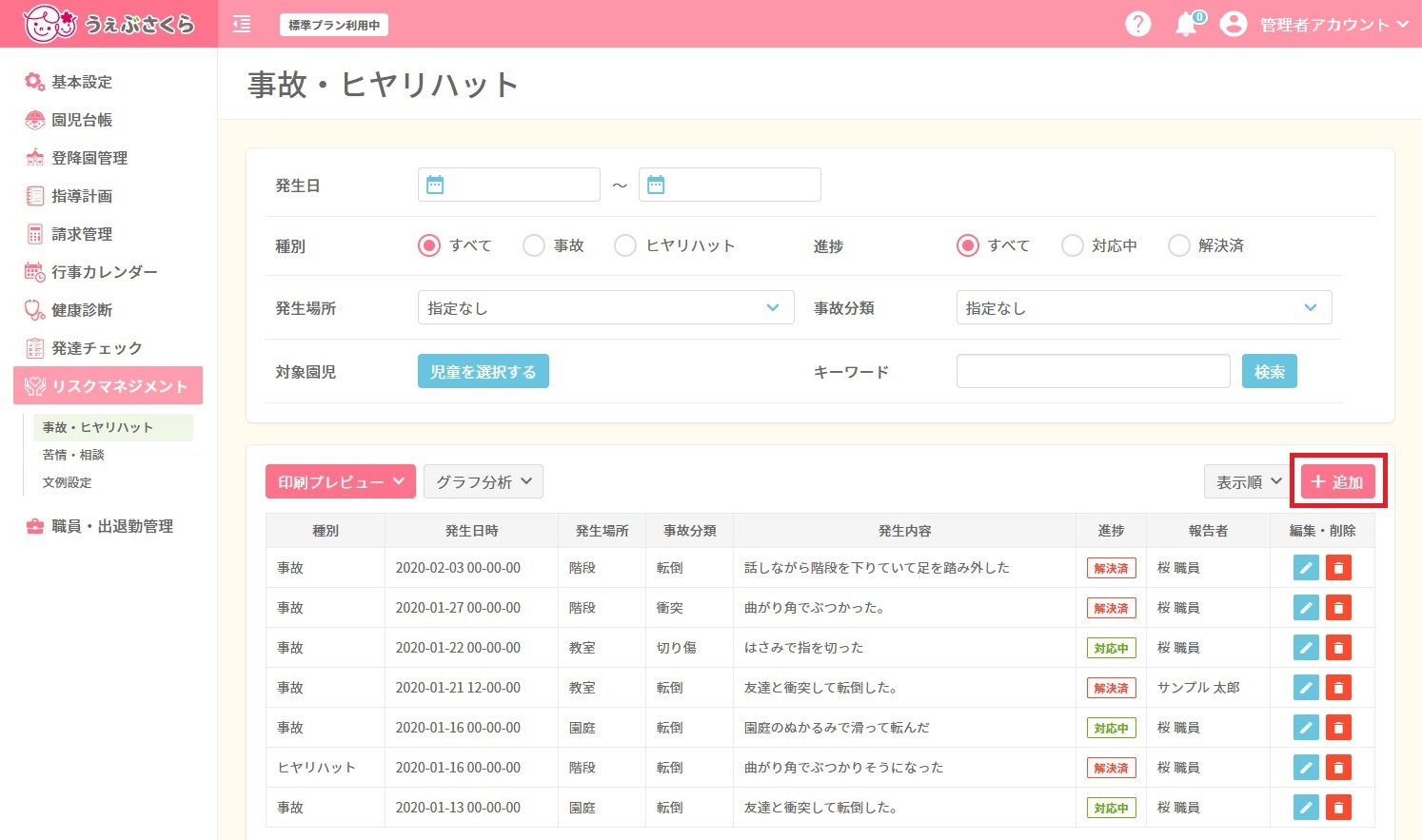1422x840 pixels.
Task: Delete the 園庭のぬかるみ accident row
Action: (1338, 728)
